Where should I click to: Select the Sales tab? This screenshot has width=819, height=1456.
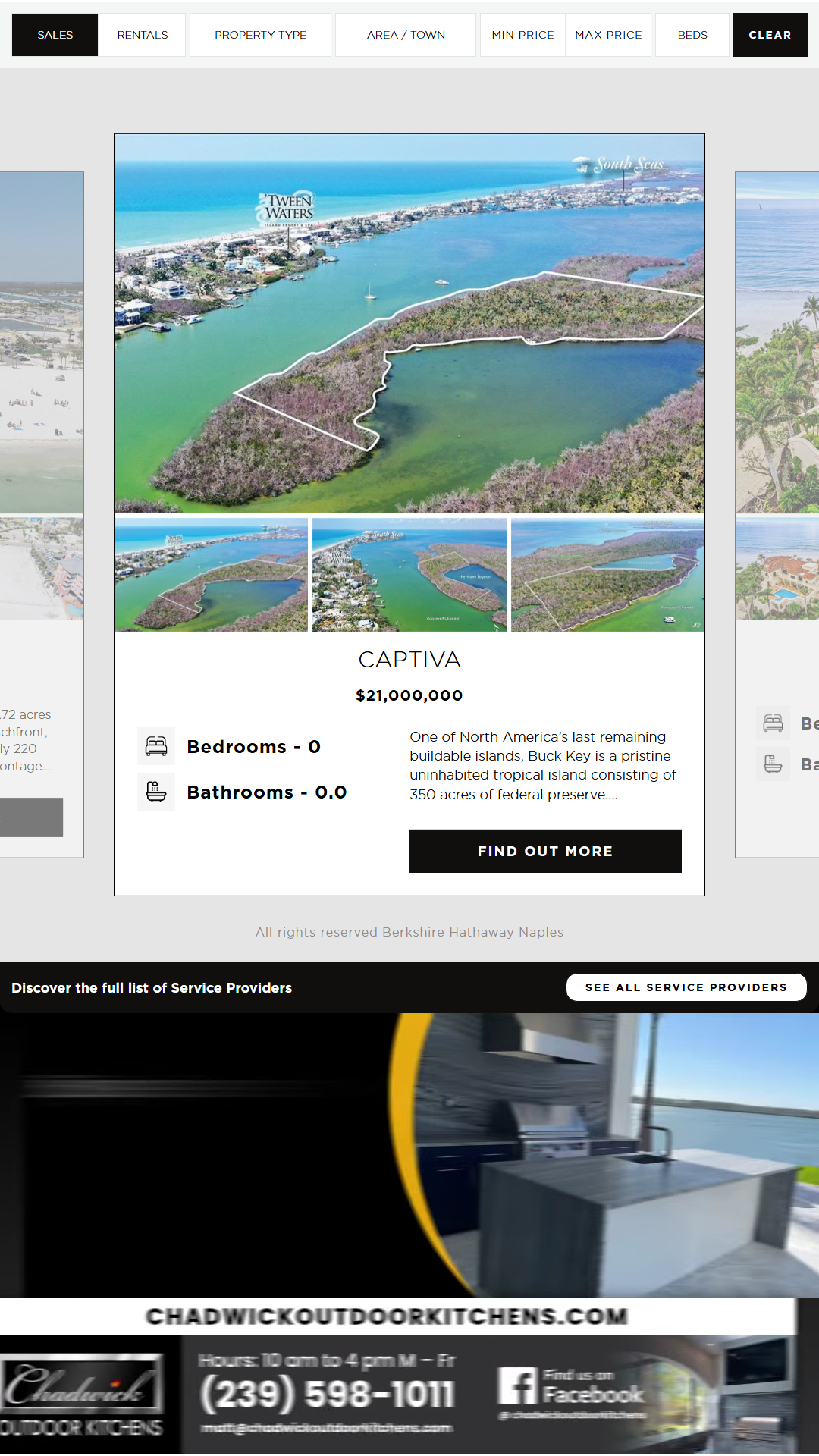click(x=55, y=35)
